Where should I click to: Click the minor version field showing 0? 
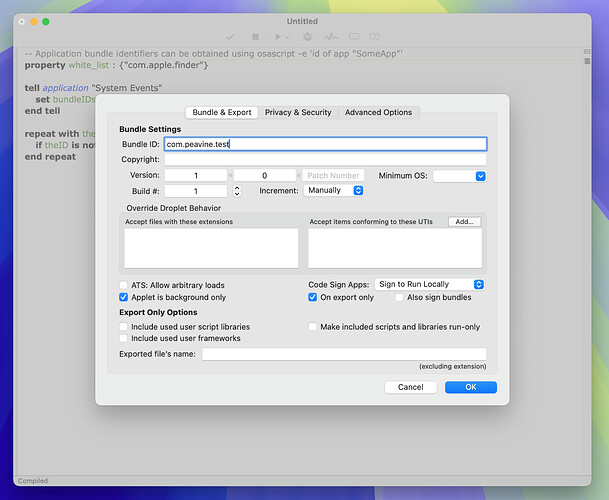click(x=264, y=176)
